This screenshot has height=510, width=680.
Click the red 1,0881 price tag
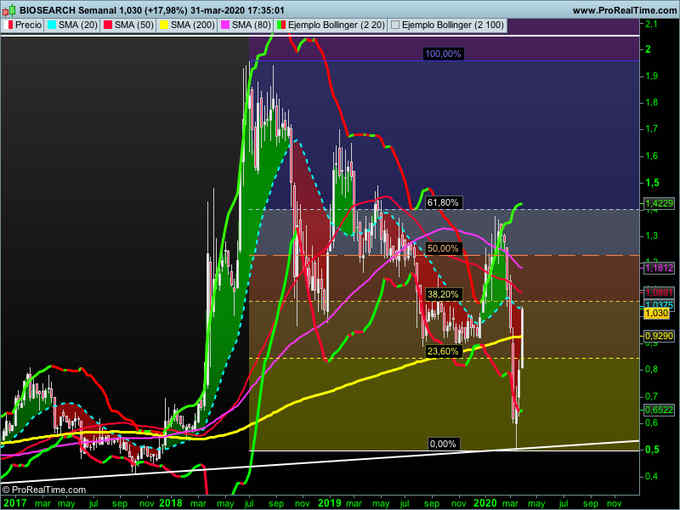tap(659, 292)
